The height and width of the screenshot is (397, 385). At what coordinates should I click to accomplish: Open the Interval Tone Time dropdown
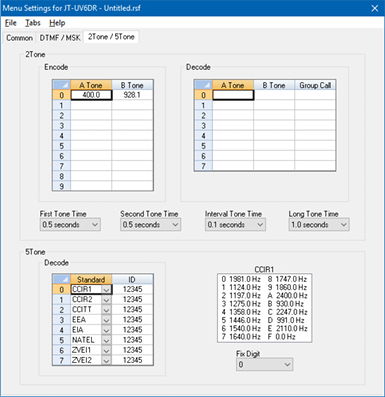point(235,225)
